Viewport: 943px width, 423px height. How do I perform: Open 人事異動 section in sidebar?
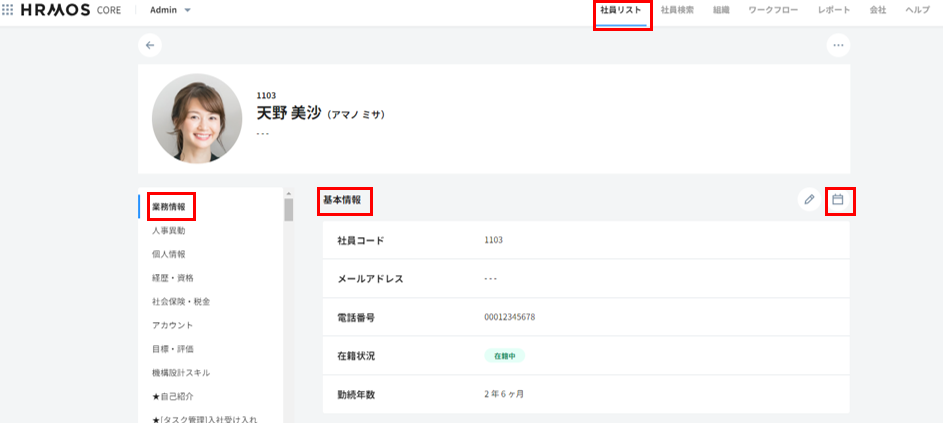click(169, 231)
